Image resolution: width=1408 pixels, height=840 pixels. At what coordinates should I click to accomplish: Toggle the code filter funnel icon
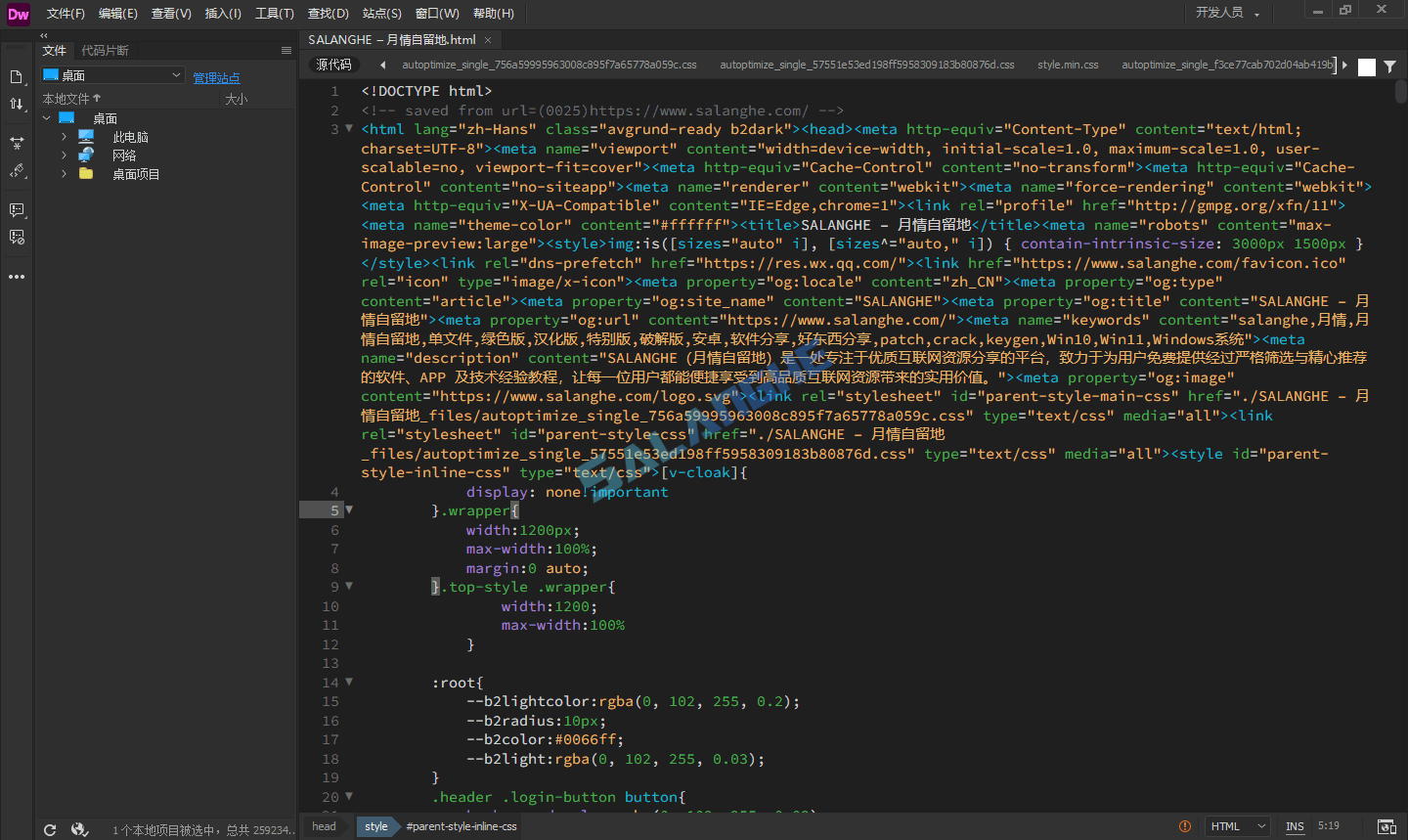click(x=1387, y=67)
